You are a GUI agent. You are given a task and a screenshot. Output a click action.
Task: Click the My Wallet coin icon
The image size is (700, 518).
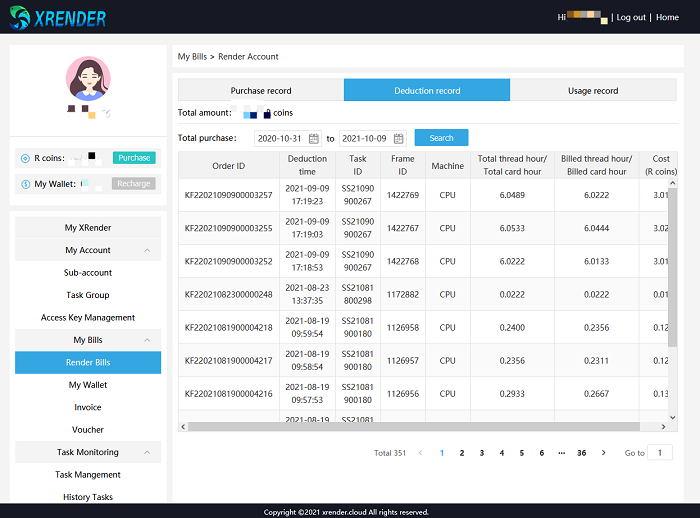(x=25, y=184)
